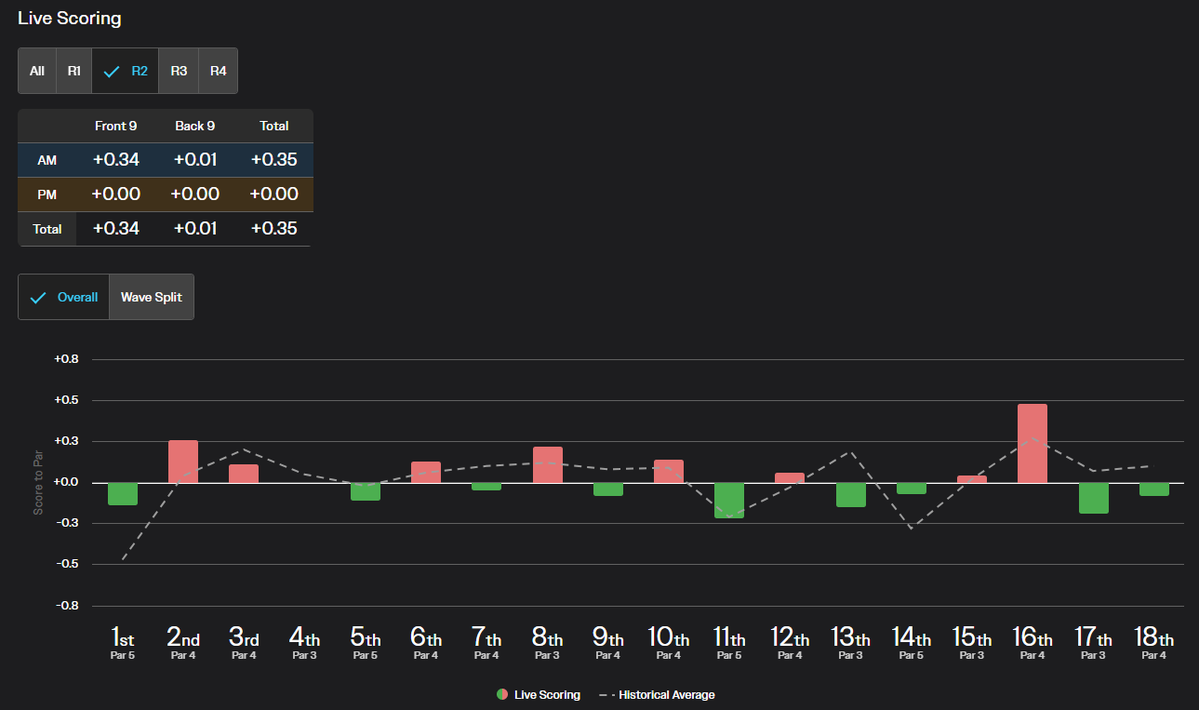Click the 16th hole Par 4 axis label

coord(1032,642)
